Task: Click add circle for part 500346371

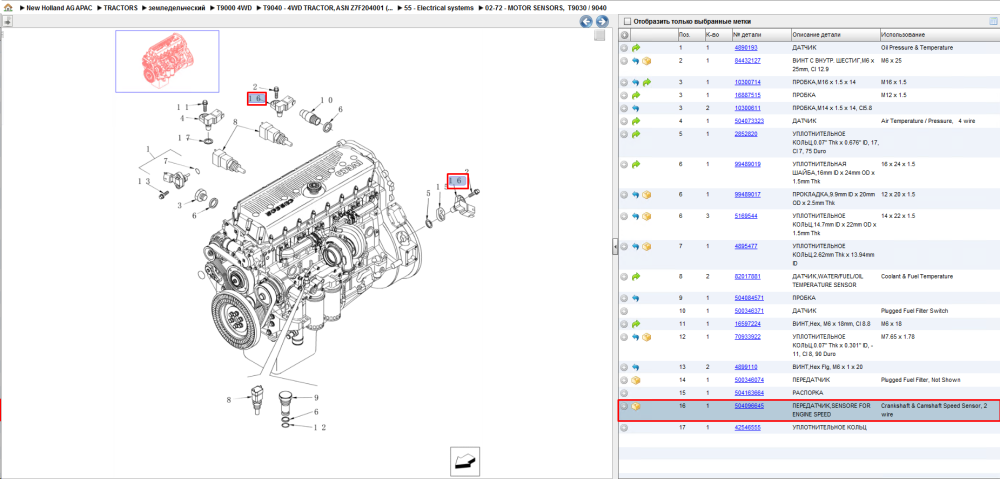Action: coord(624,311)
